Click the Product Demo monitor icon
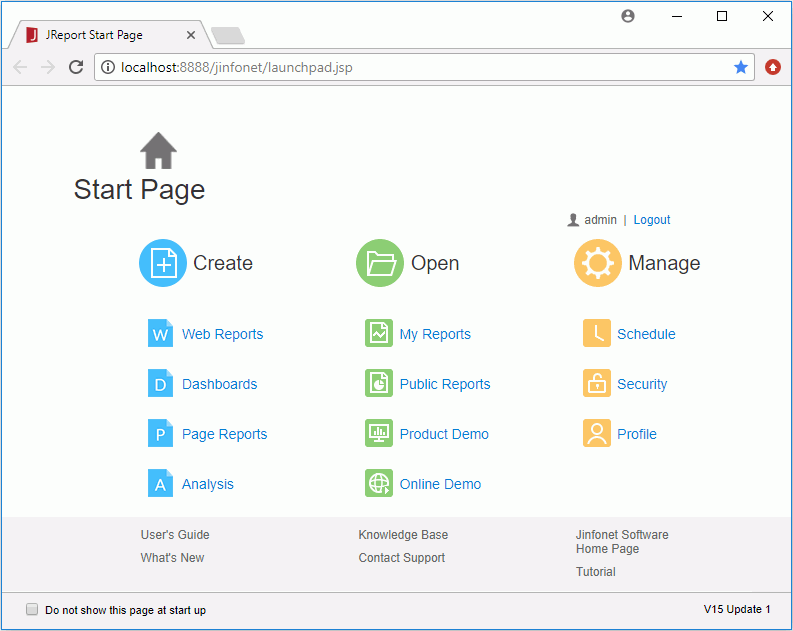Screen dimensions: 793x631 (379, 433)
